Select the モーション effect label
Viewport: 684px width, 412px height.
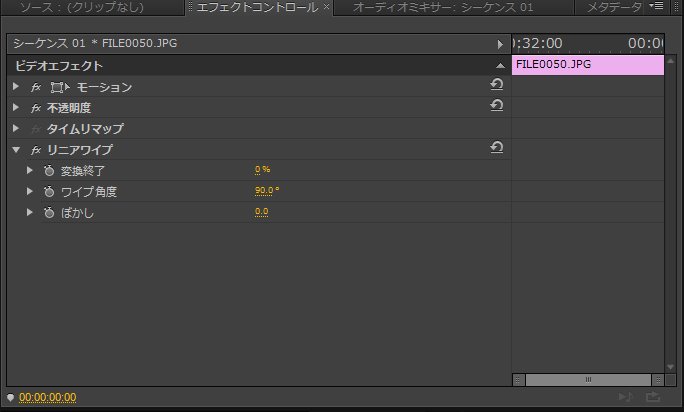105,87
